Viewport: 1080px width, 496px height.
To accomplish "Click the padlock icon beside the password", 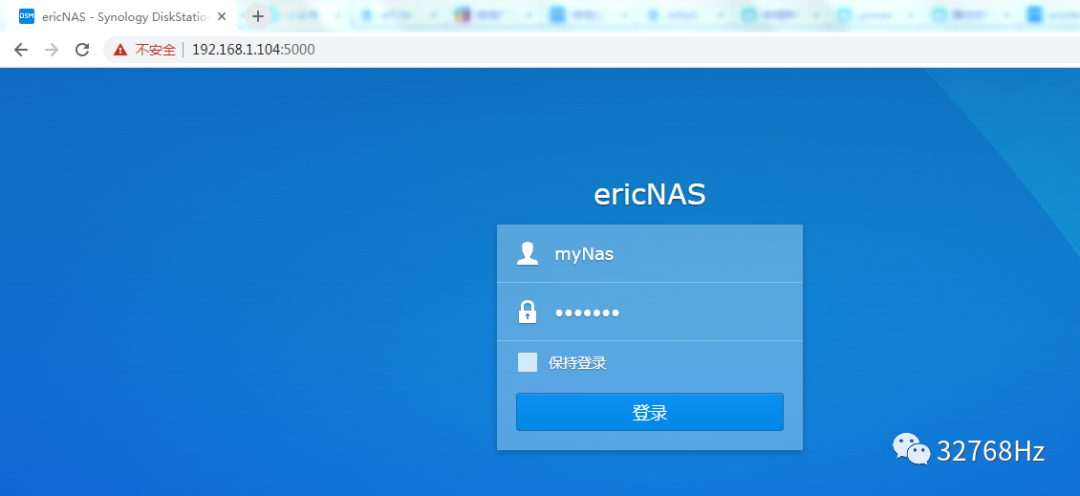I will [x=528, y=311].
